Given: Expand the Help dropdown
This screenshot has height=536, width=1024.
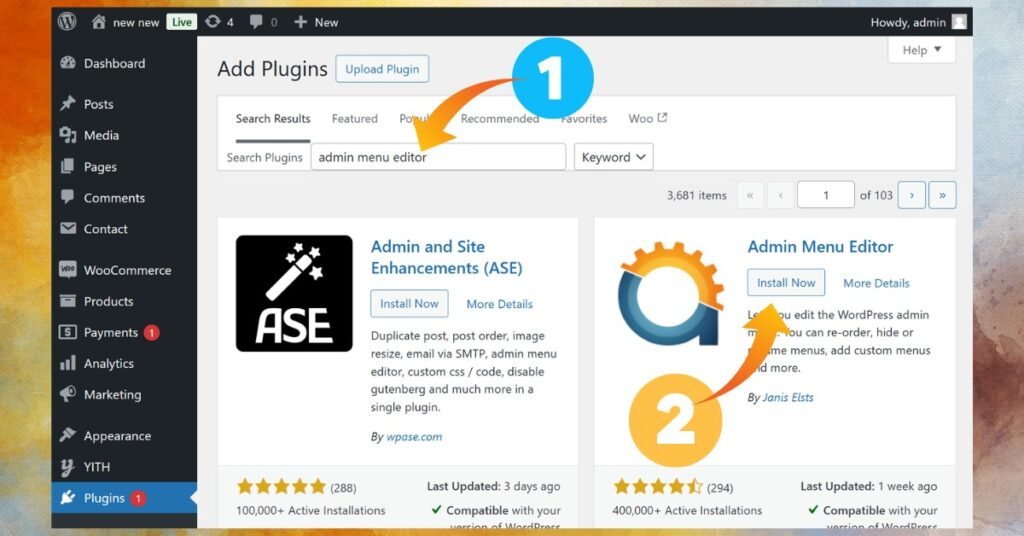Looking at the screenshot, I should click(x=921, y=50).
